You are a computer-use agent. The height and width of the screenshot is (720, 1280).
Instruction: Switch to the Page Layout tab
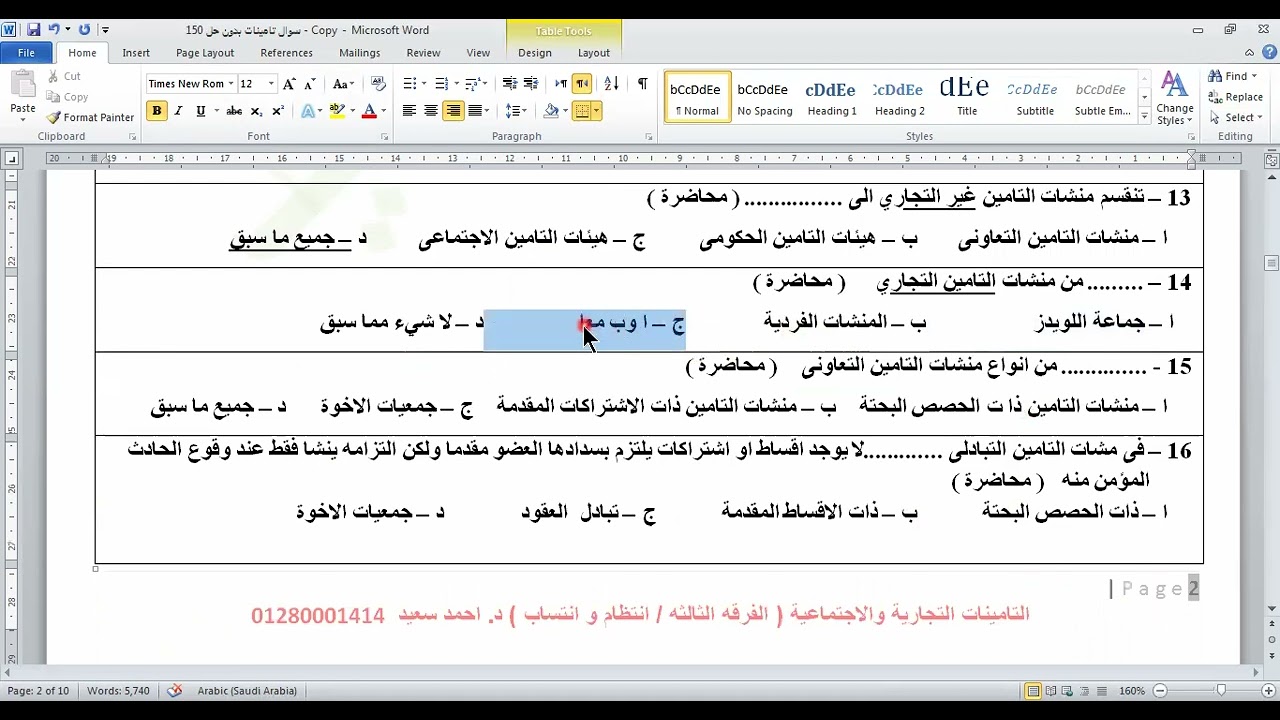(205, 53)
